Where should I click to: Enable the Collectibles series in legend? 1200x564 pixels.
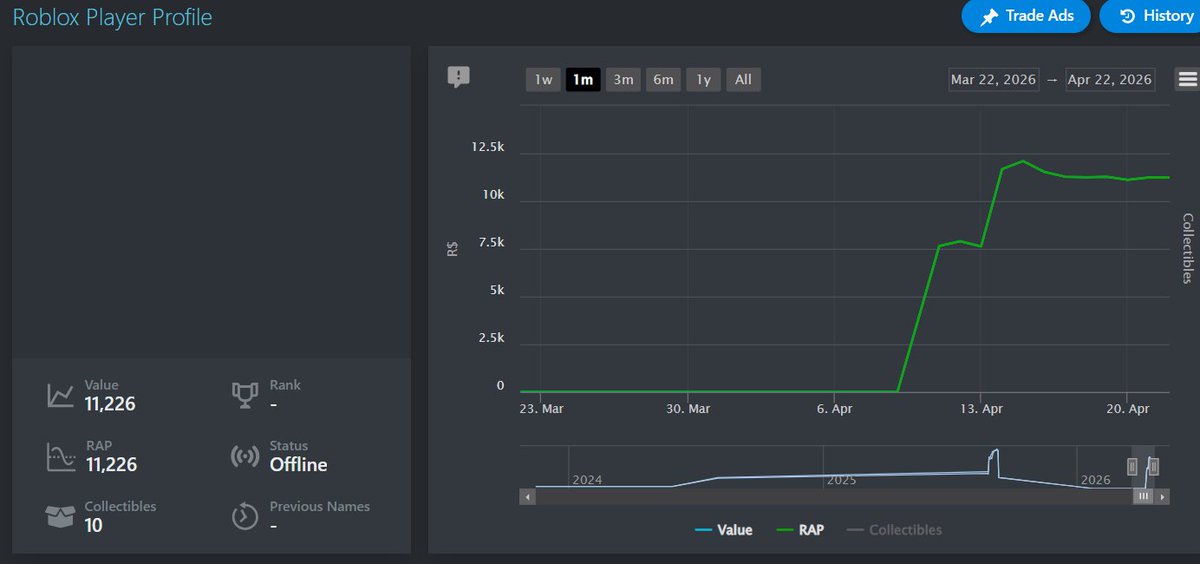pyautogui.click(x=894, y=530)
